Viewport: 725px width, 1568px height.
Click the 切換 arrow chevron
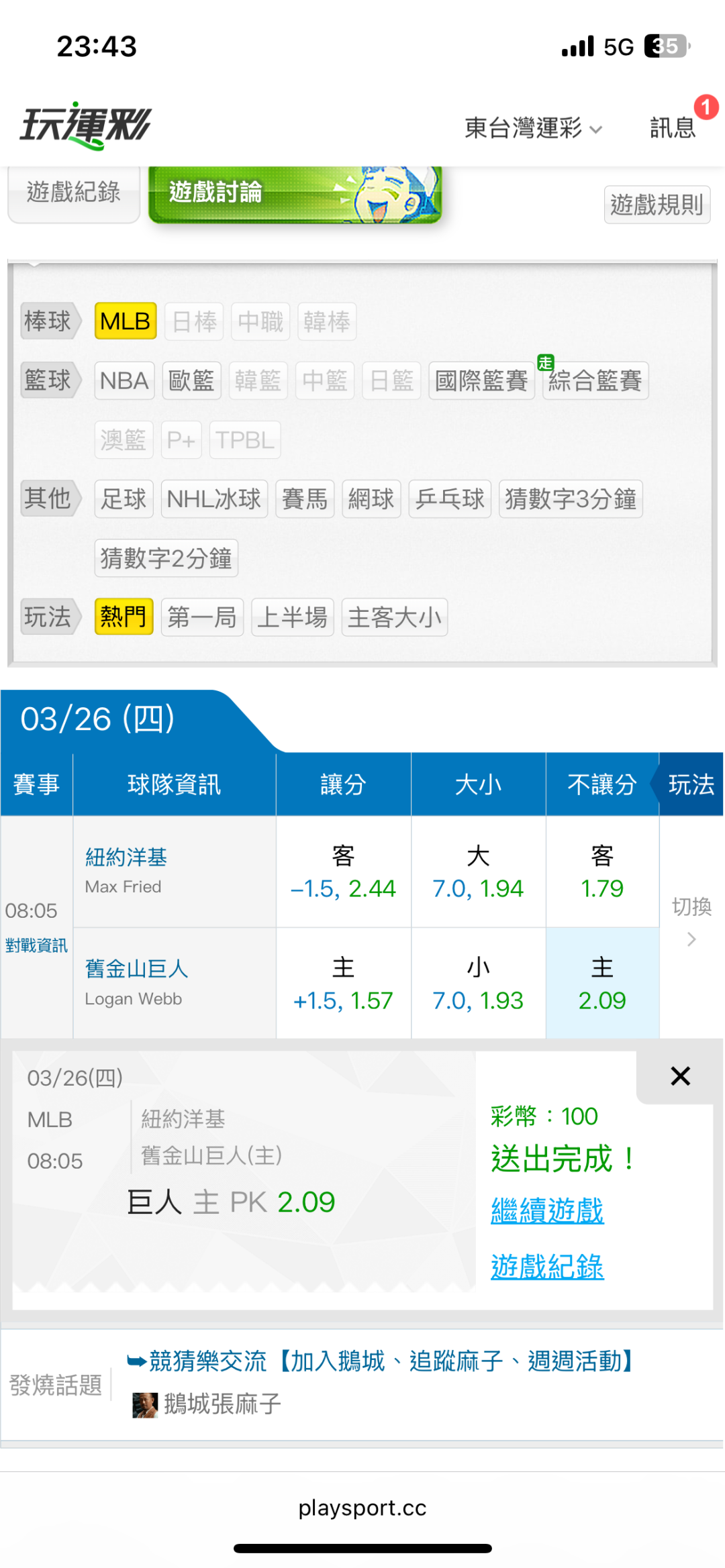[691, 939]
